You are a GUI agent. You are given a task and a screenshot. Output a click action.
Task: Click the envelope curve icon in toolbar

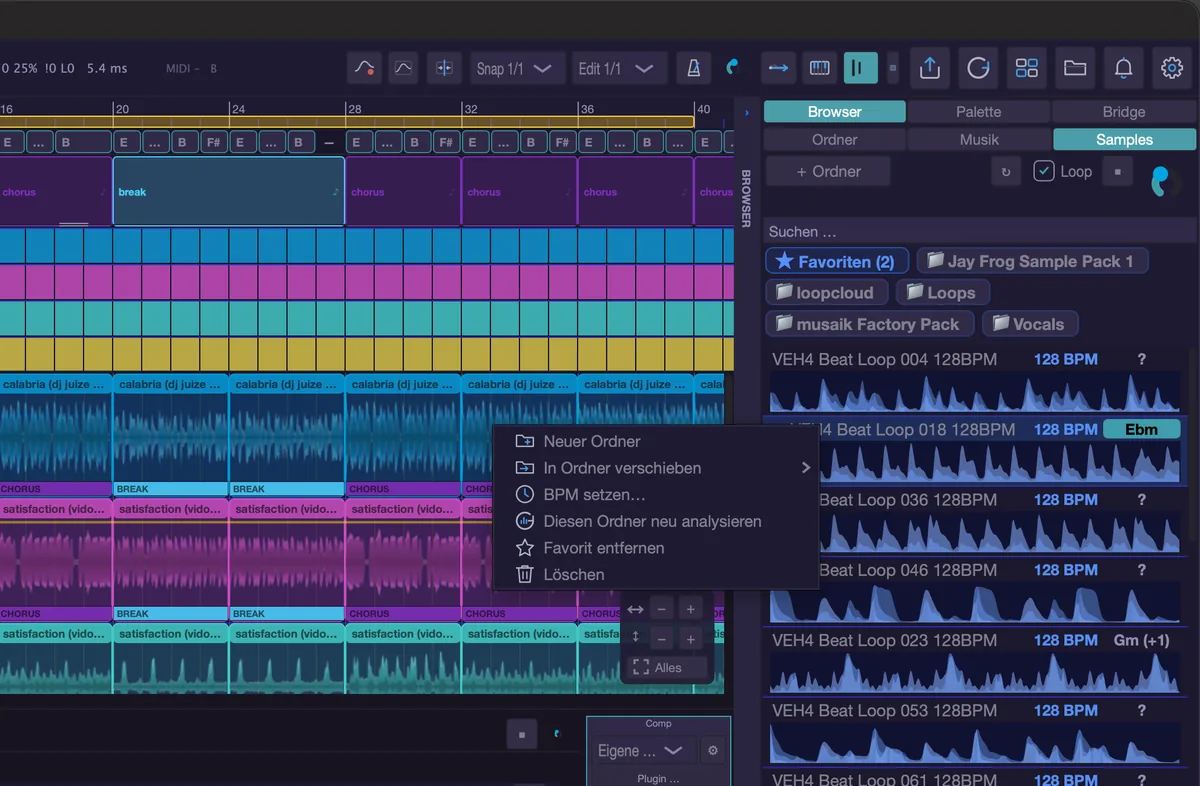point(403,68)
